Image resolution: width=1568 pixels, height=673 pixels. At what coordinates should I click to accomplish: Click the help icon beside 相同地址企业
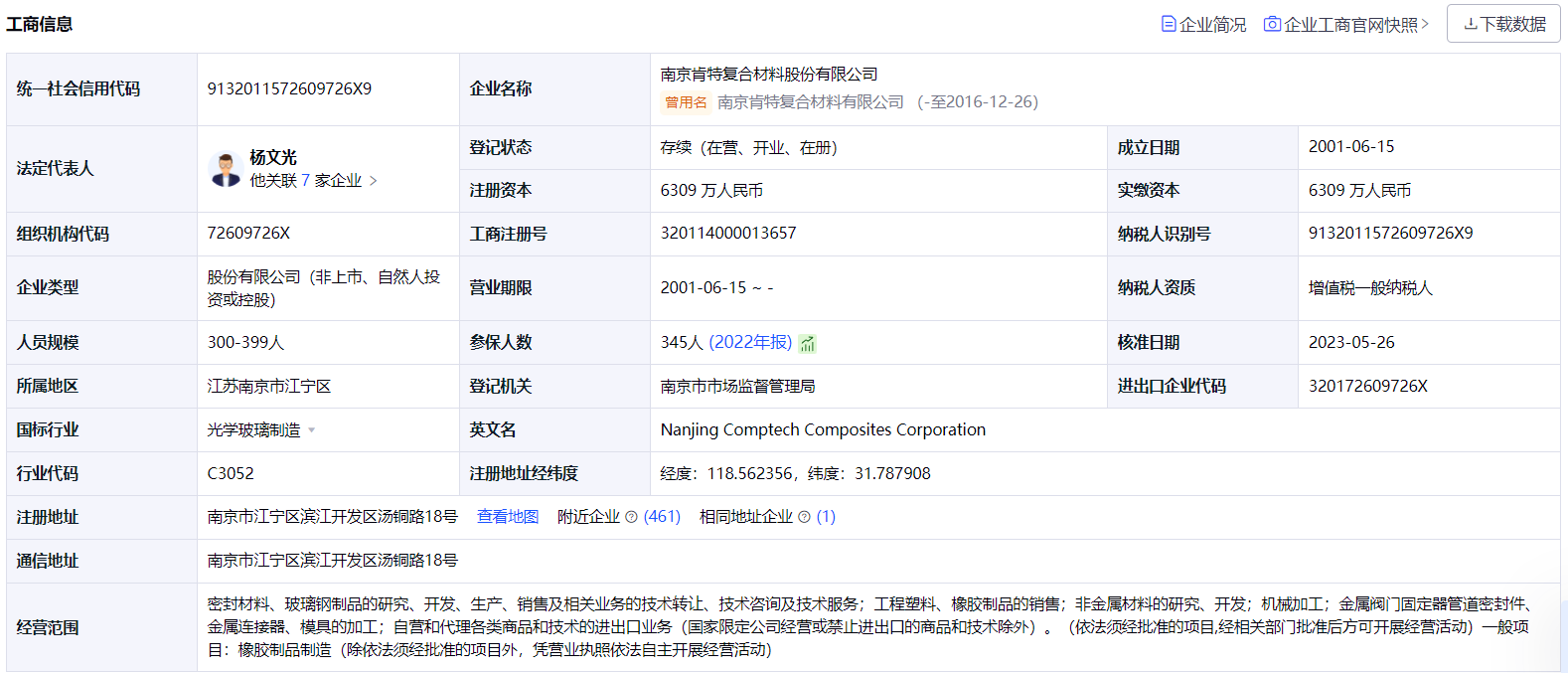804,517
